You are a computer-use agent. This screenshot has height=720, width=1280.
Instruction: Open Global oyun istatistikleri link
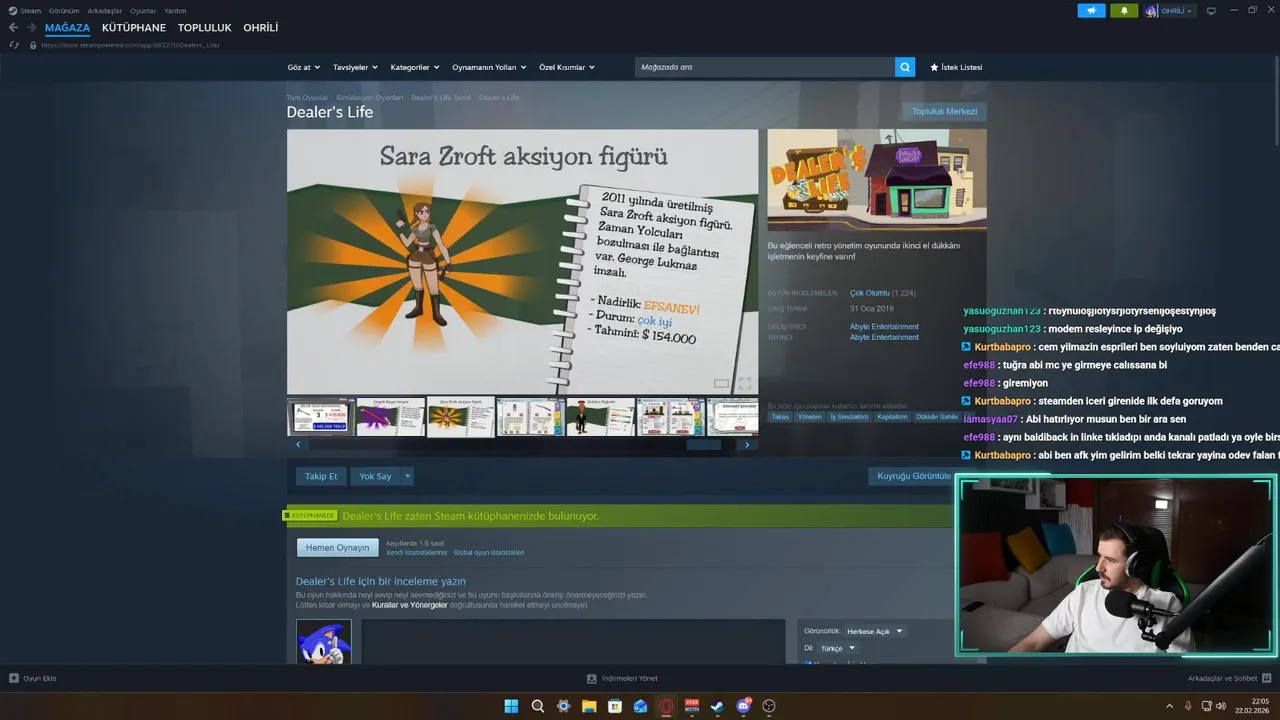pos(489,552)
